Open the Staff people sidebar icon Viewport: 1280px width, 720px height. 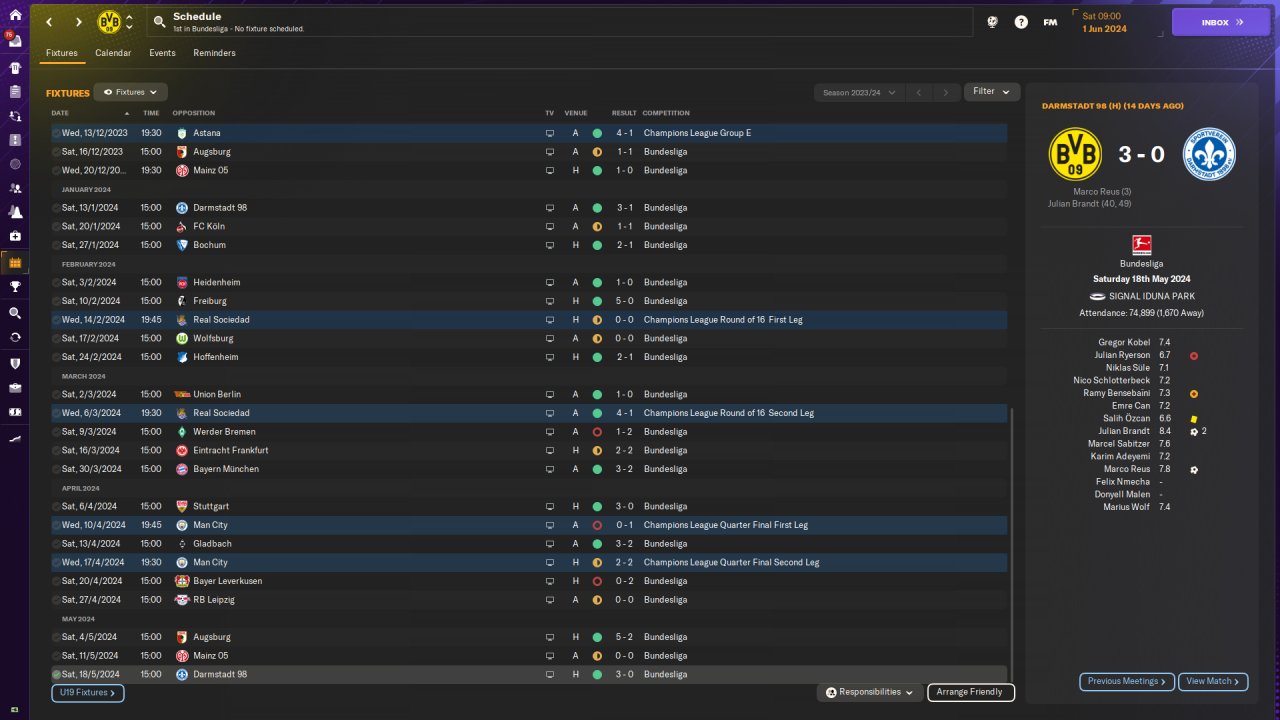pos(15,188)
